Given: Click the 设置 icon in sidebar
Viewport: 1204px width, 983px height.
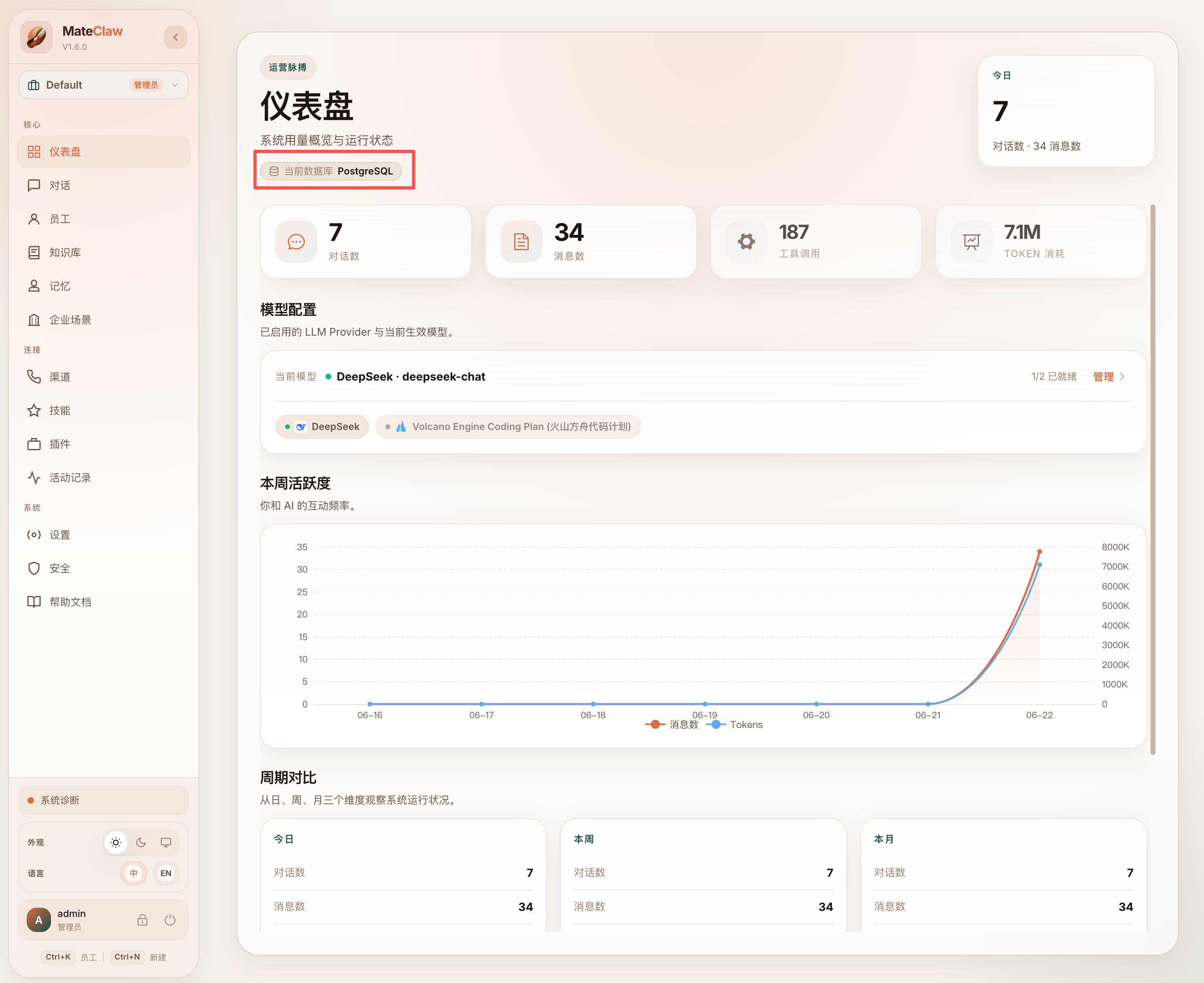Looking at the screenshot, I should click(34, 534).
